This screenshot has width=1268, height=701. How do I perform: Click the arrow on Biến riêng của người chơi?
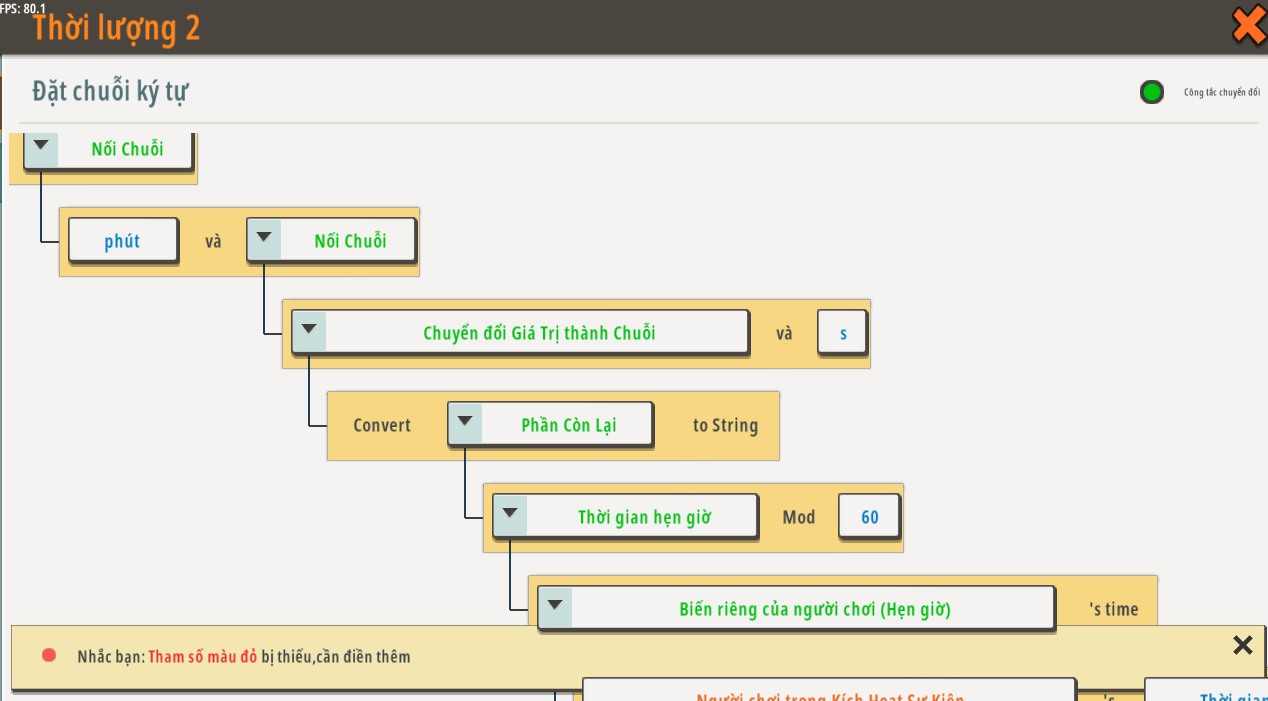coord(555,607)
